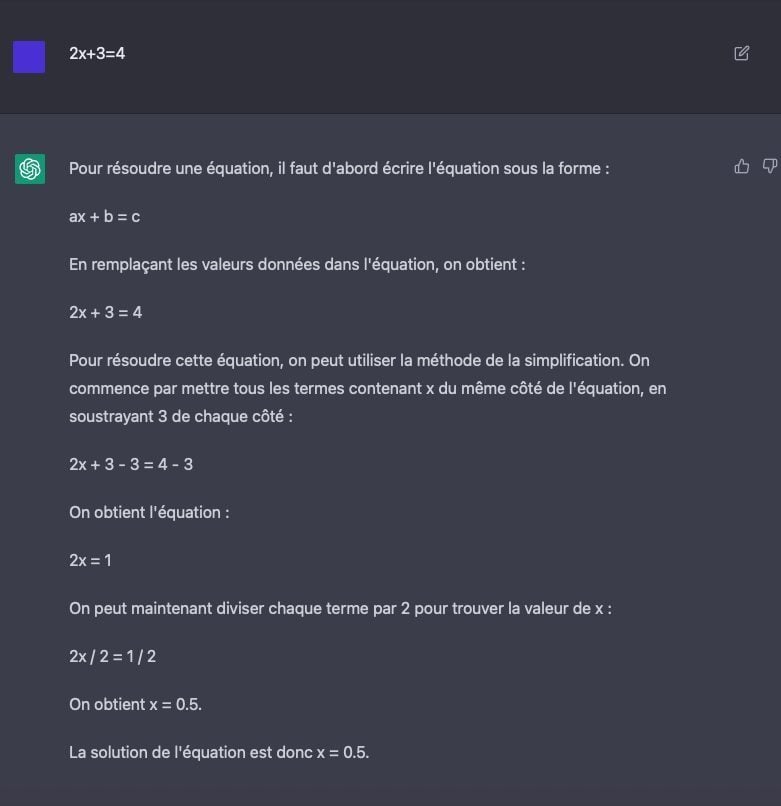Viewport: 781px width, 806px height.
Task: Click the equation '2x / 2 = 1 / 2'
Action: [x=112, y=656]
